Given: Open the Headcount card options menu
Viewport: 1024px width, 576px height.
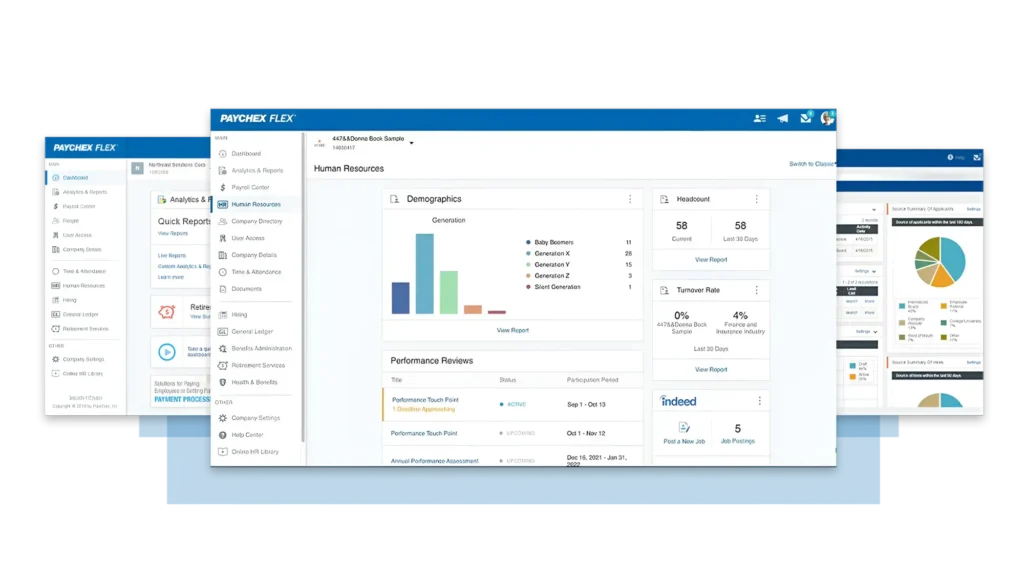Looking at the screenshot, I should [757, 199].
